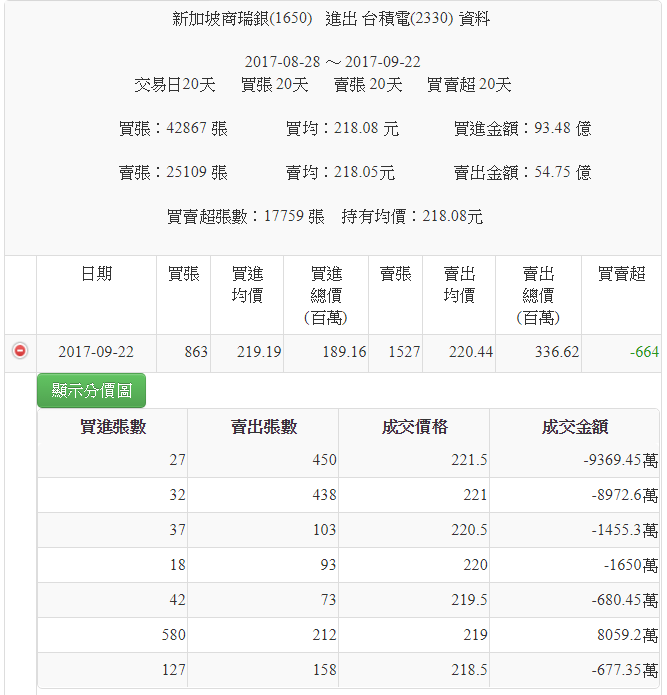Click the 賣出張數 header in detail table

coord(264,427)
